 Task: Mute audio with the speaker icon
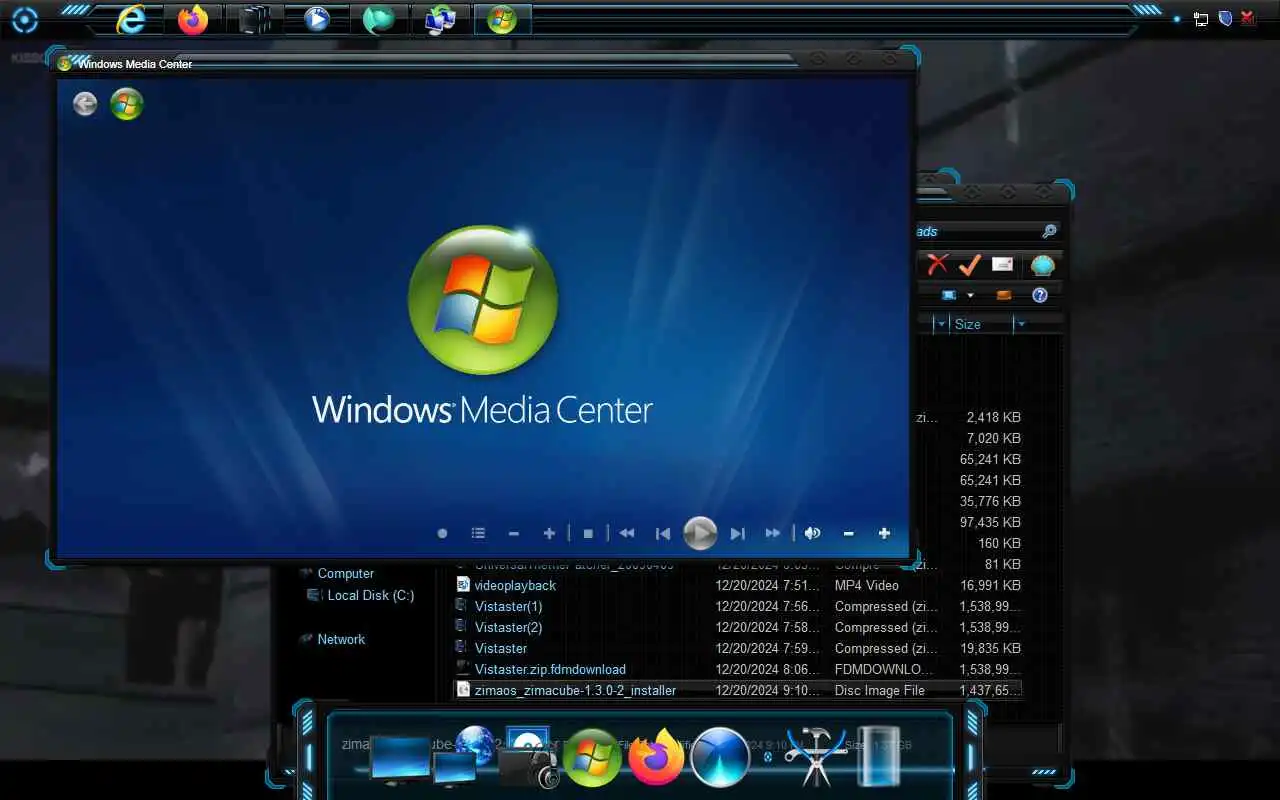[x=813, y=533]
